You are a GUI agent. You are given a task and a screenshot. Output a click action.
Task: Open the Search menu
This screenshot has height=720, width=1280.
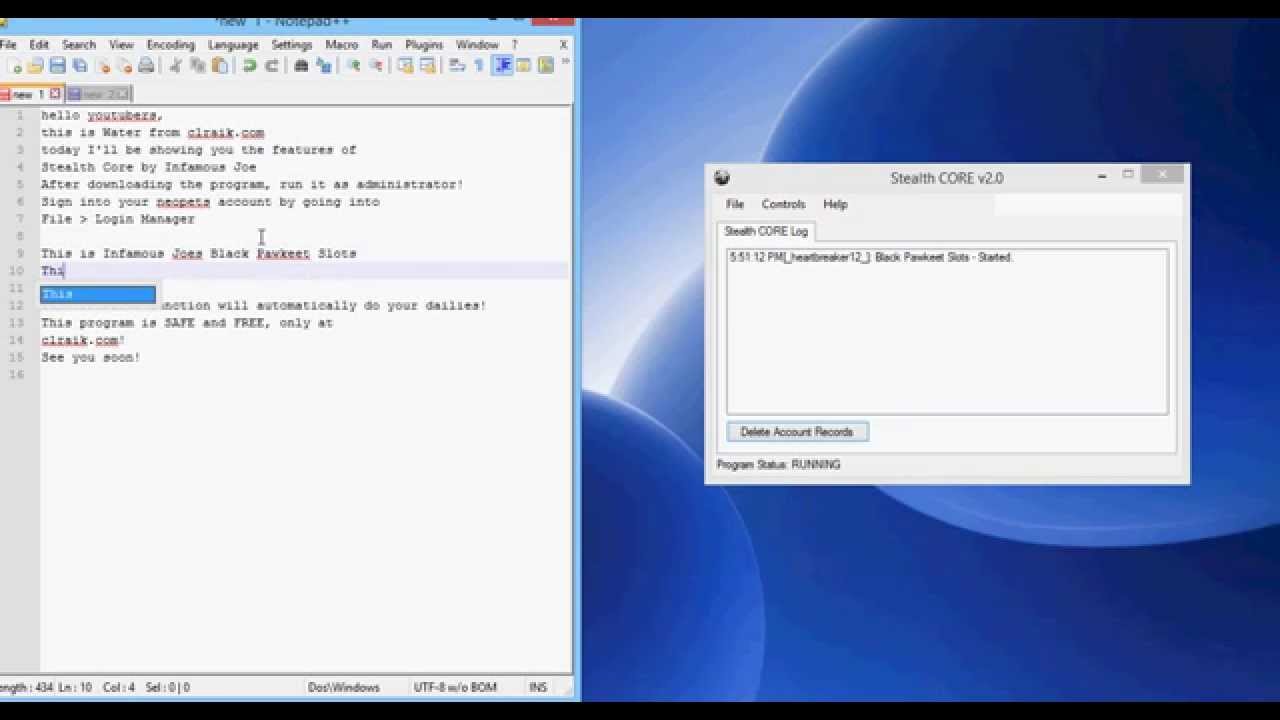(x=79, y=45)
